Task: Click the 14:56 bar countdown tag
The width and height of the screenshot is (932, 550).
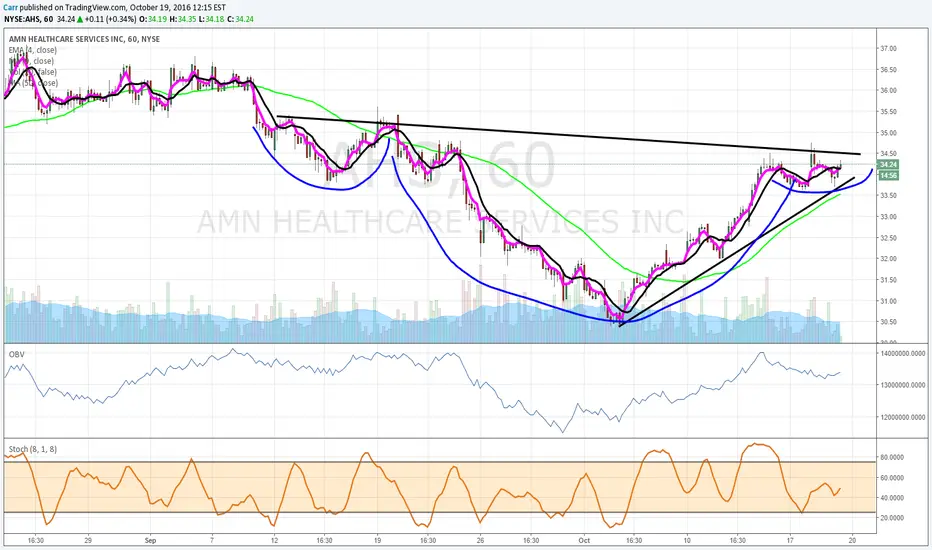Action: coord(887,175)
